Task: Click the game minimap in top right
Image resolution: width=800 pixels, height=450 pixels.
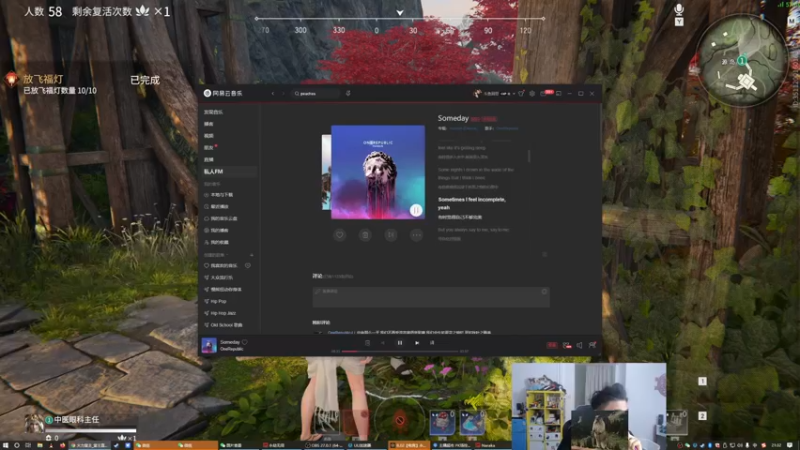Action: click(742, 60)
